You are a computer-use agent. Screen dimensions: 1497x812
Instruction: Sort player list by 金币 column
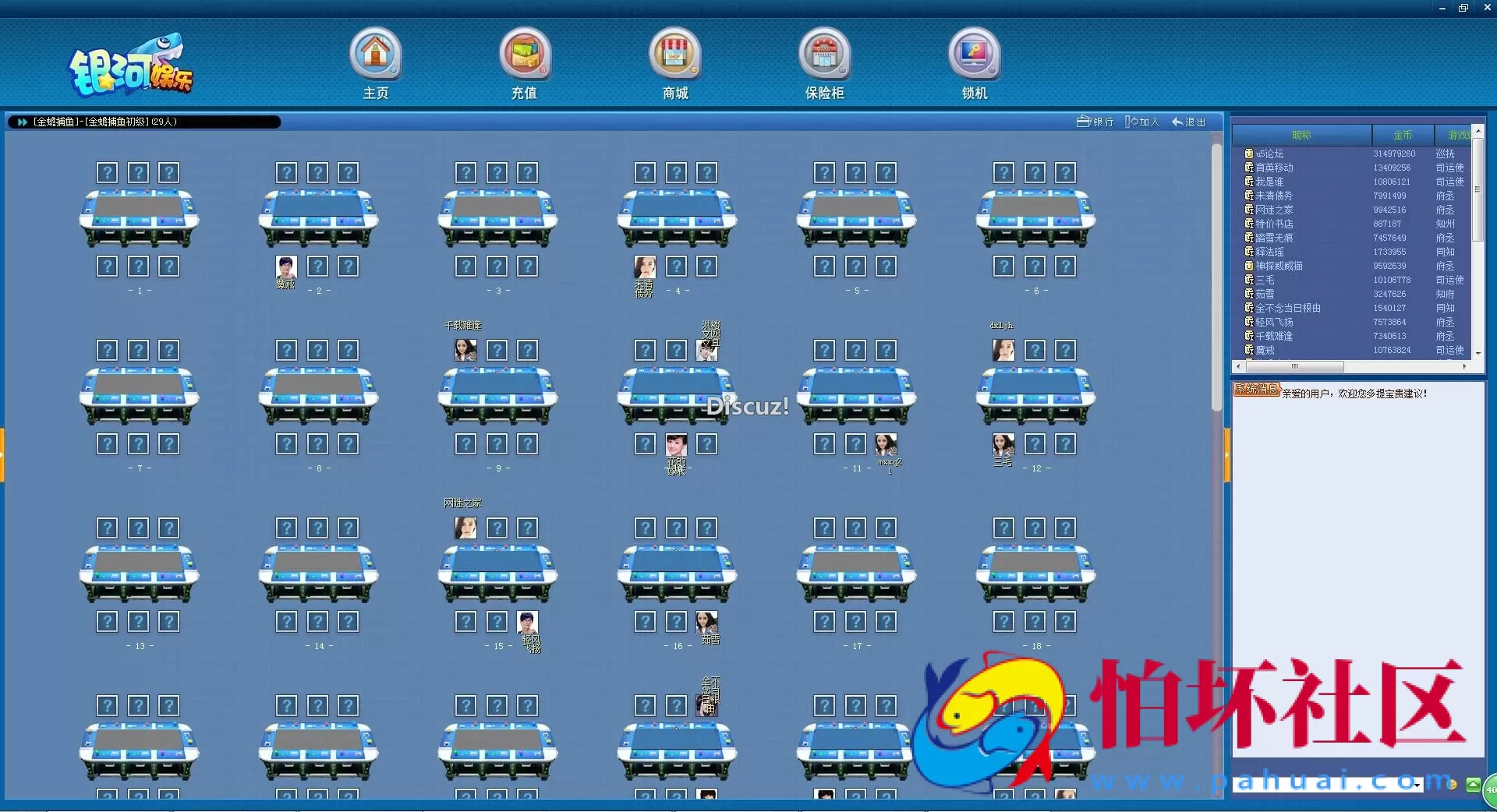pos(1402,136)
